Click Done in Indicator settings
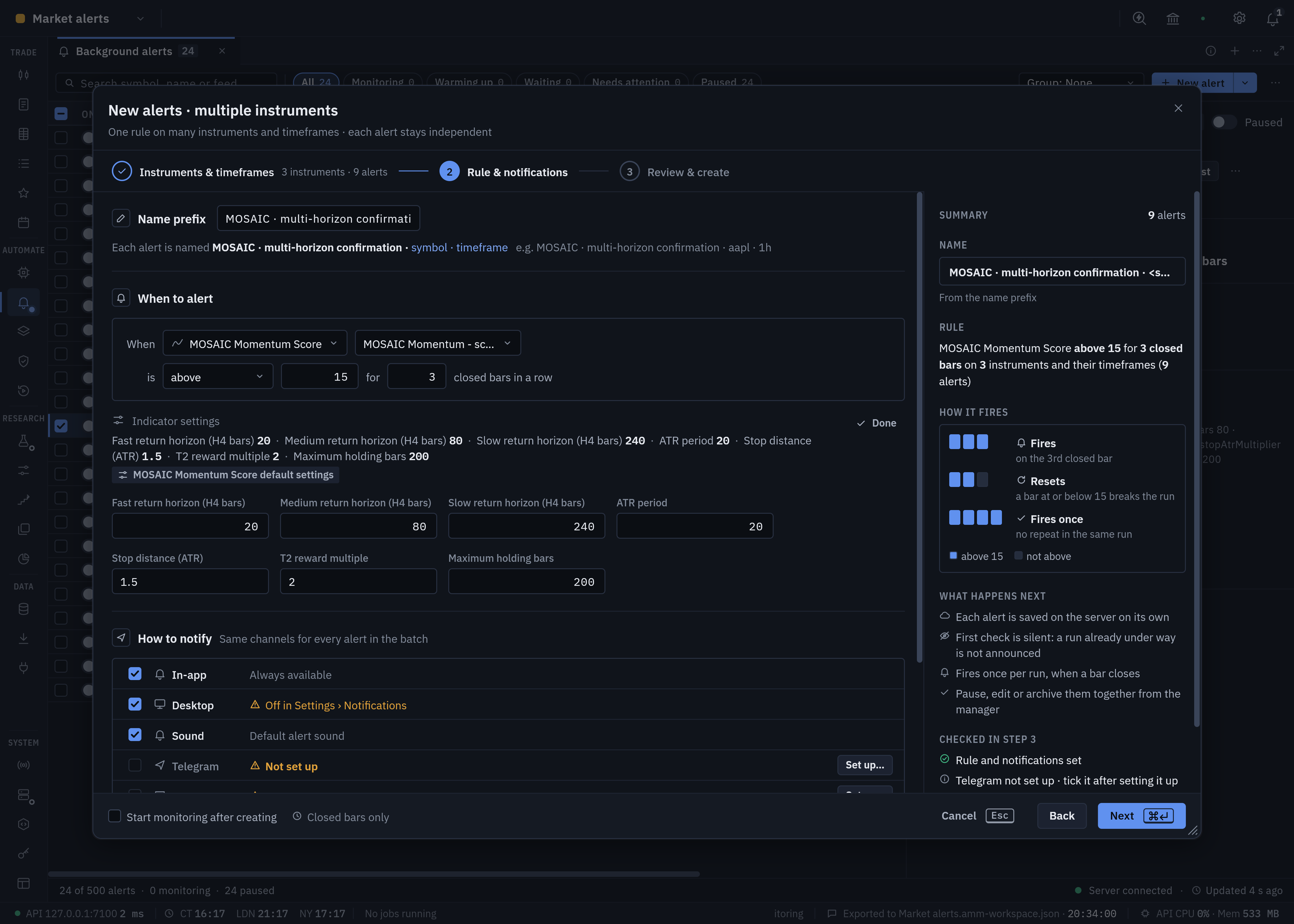 pyautogui.click(x=877, y=423)
